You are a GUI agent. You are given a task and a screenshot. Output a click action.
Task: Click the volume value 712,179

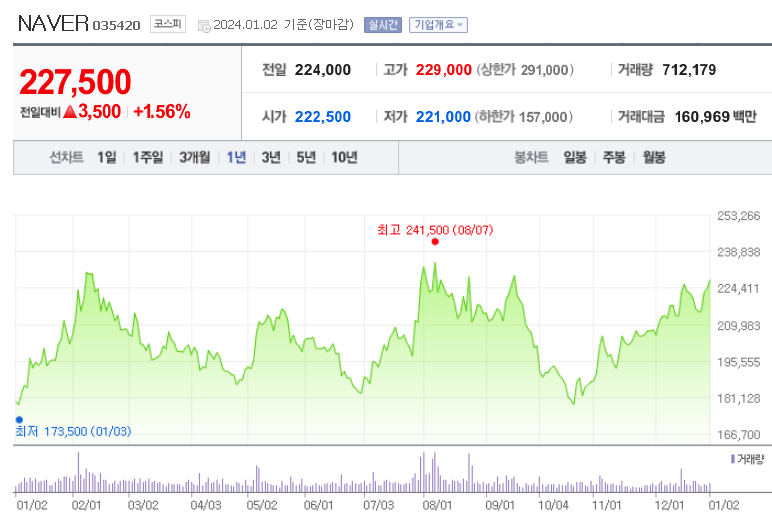[x=689, y=70]
